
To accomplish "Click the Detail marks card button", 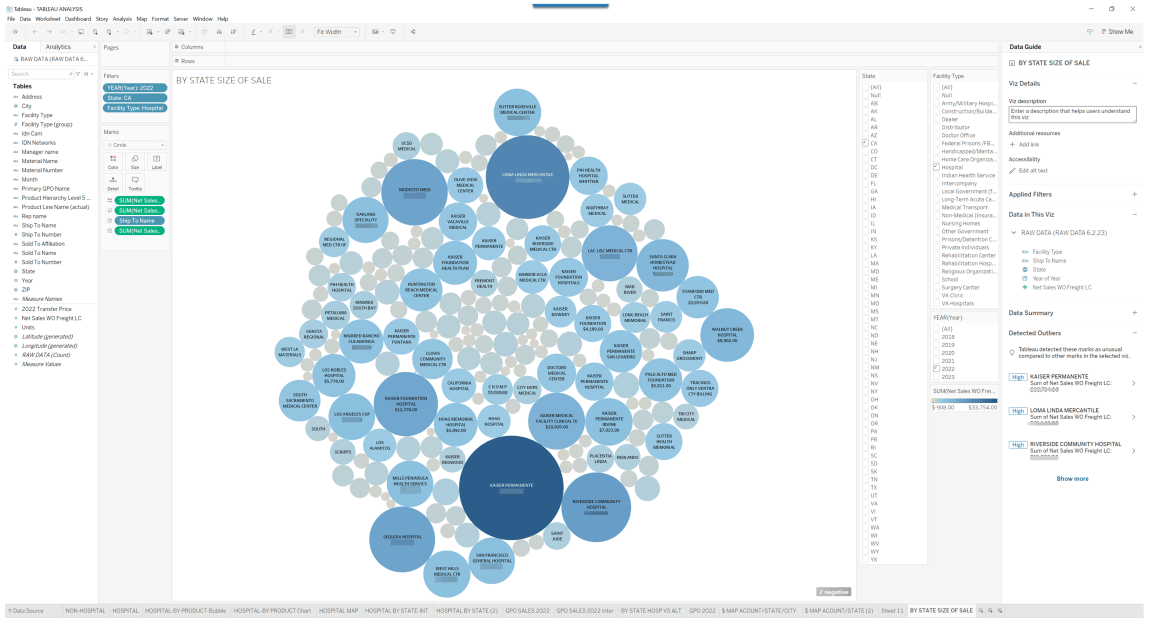I will 113,183.
